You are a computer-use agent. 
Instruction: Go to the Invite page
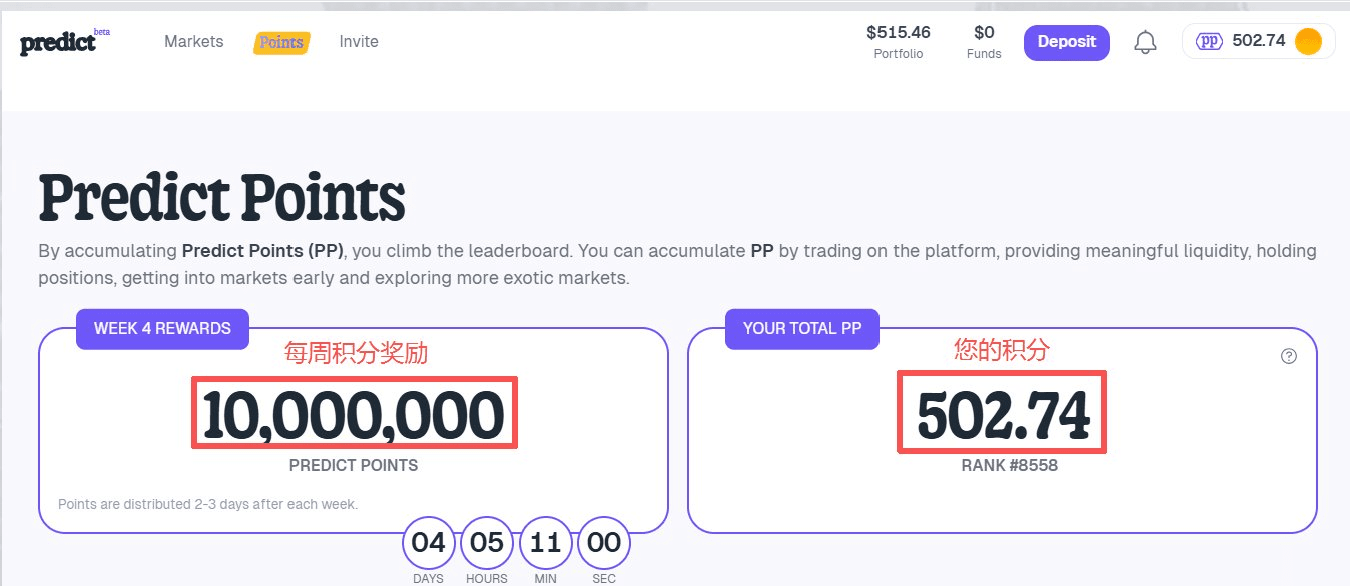(x=359, y=42)
